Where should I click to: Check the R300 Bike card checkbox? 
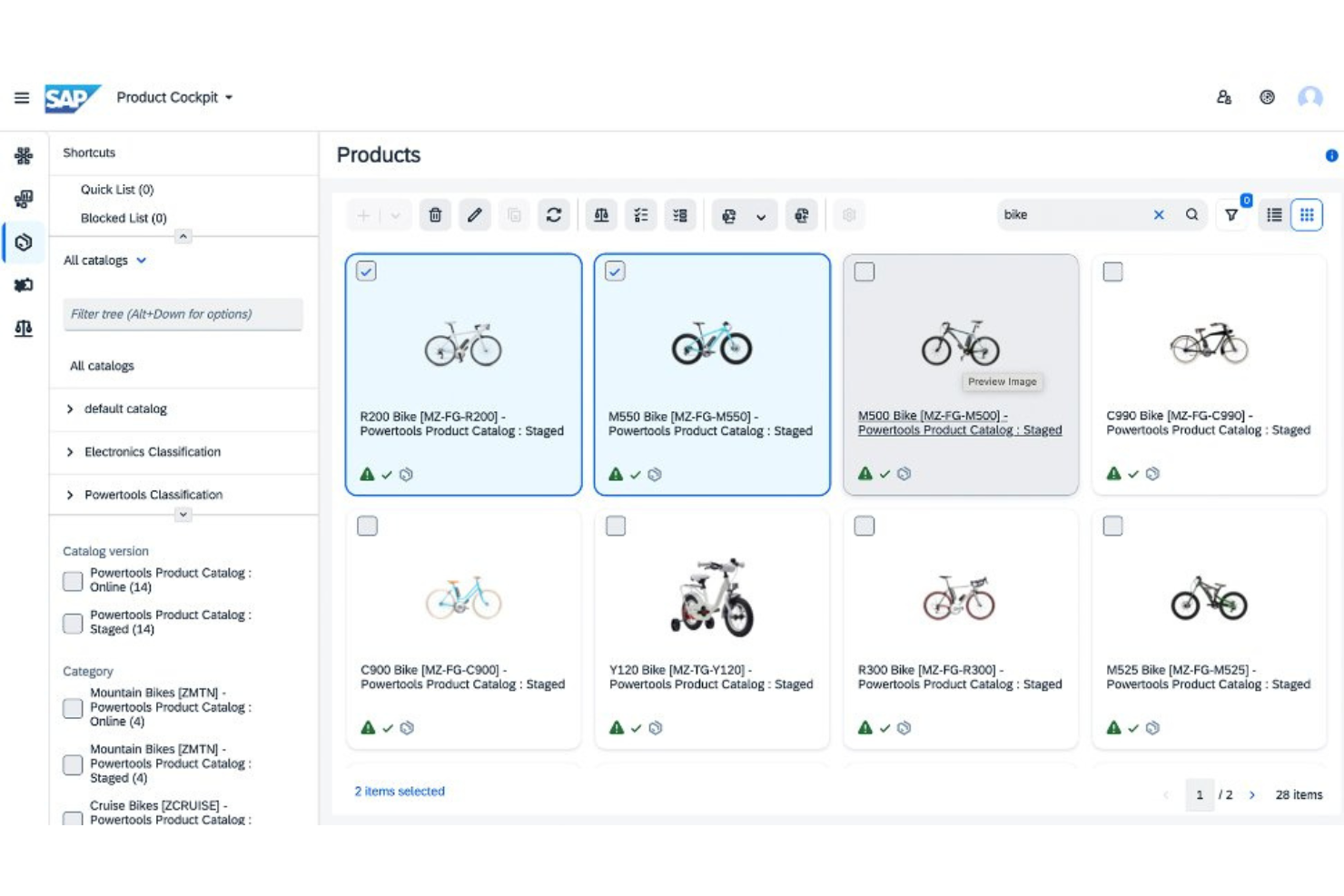865,526
